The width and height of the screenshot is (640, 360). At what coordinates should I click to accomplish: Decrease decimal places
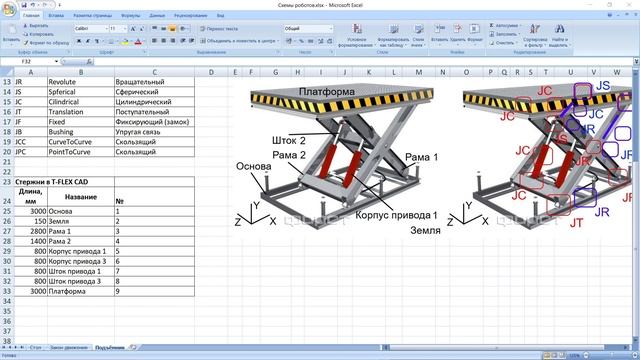329,41
